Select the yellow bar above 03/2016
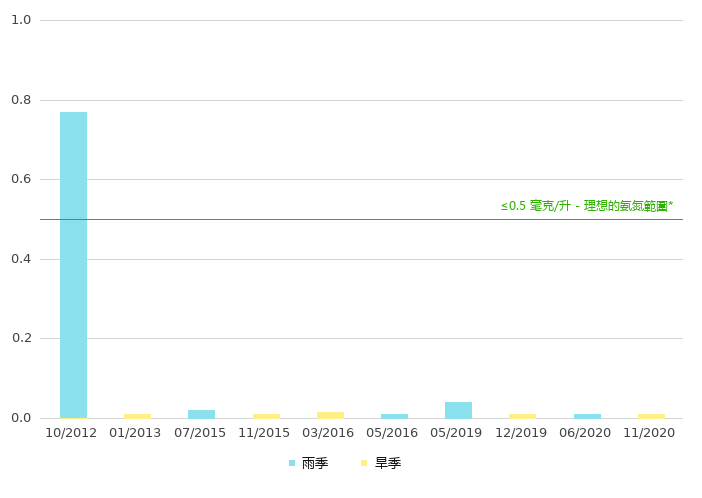This screenshot has width=702, height=498. [330, 414]
